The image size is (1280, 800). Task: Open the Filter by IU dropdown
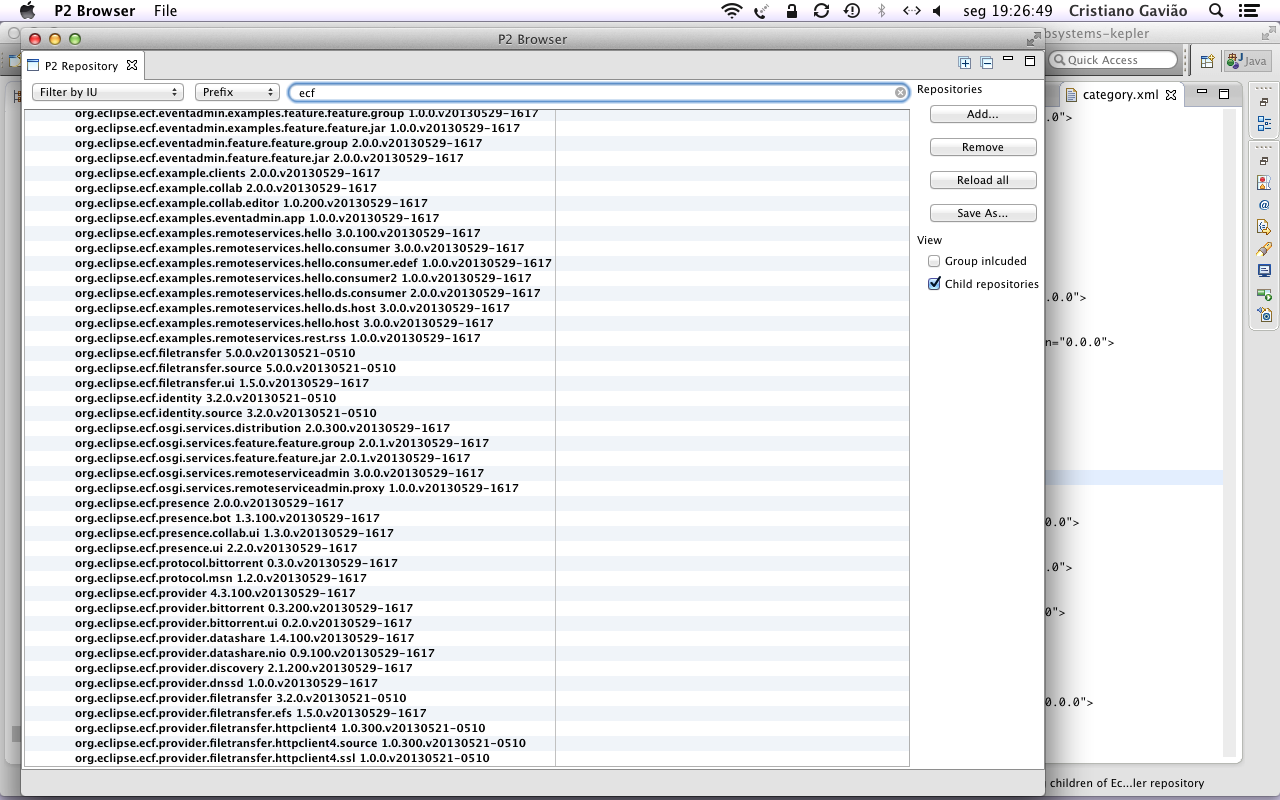coord(107,92)
